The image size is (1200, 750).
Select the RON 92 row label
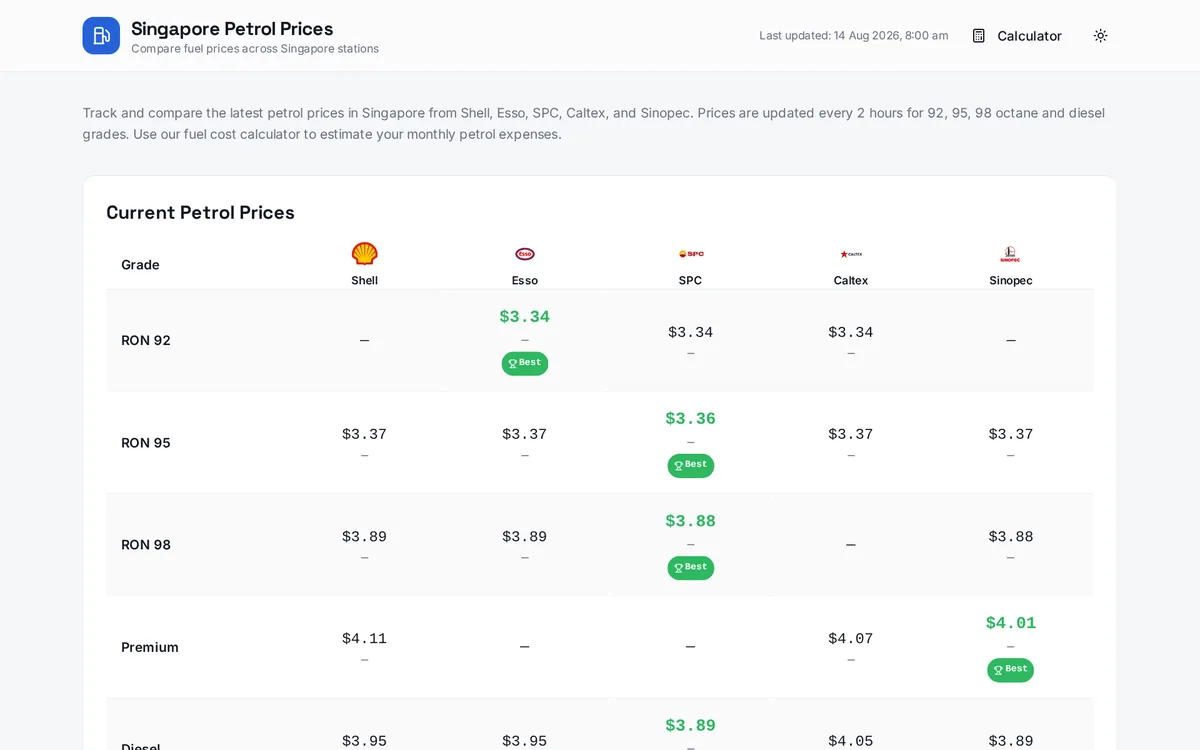146,341
